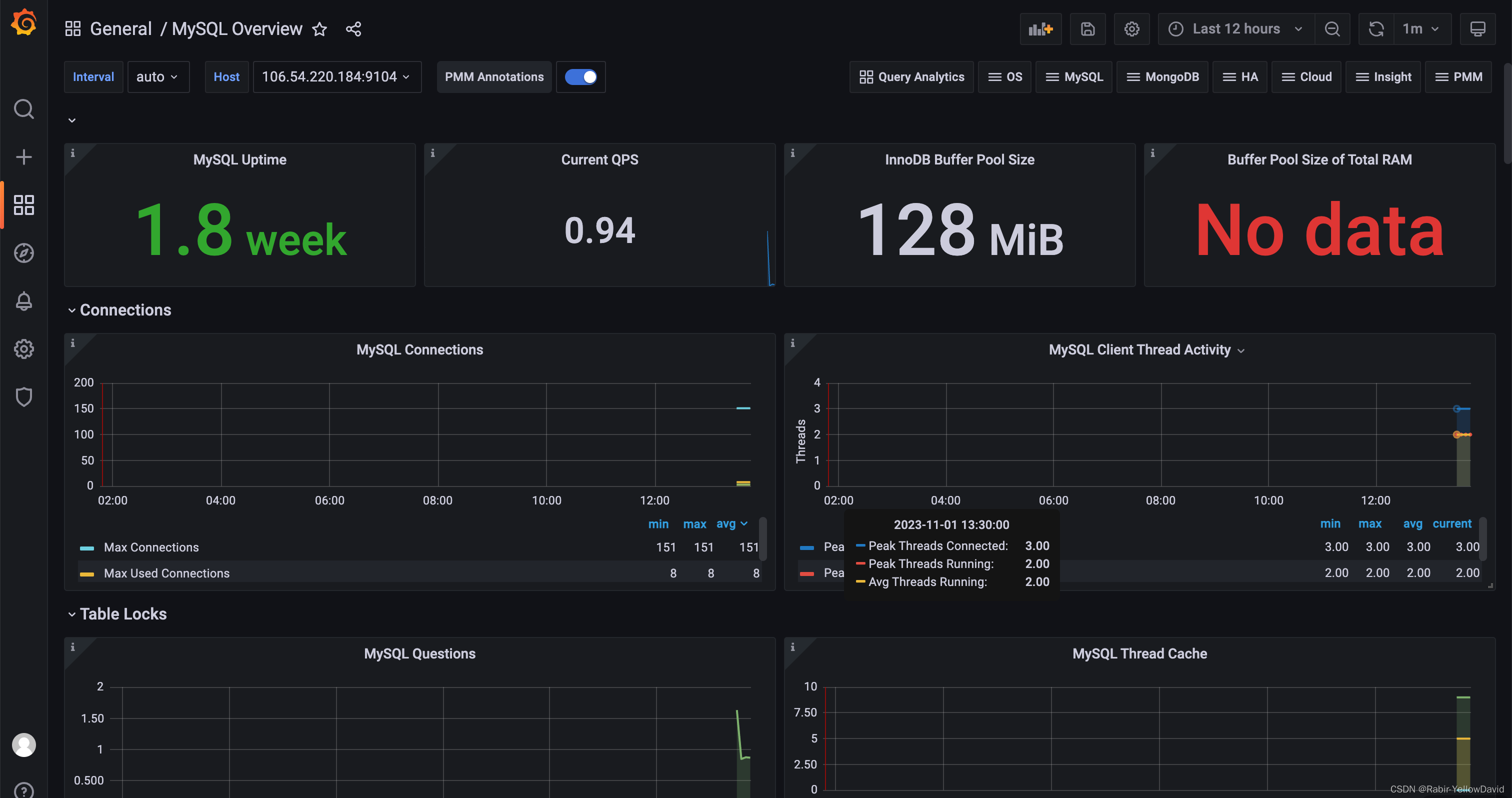Click the share dashboard icon
The width and height of the screenshot is (1512, 798).
[353, 29]
